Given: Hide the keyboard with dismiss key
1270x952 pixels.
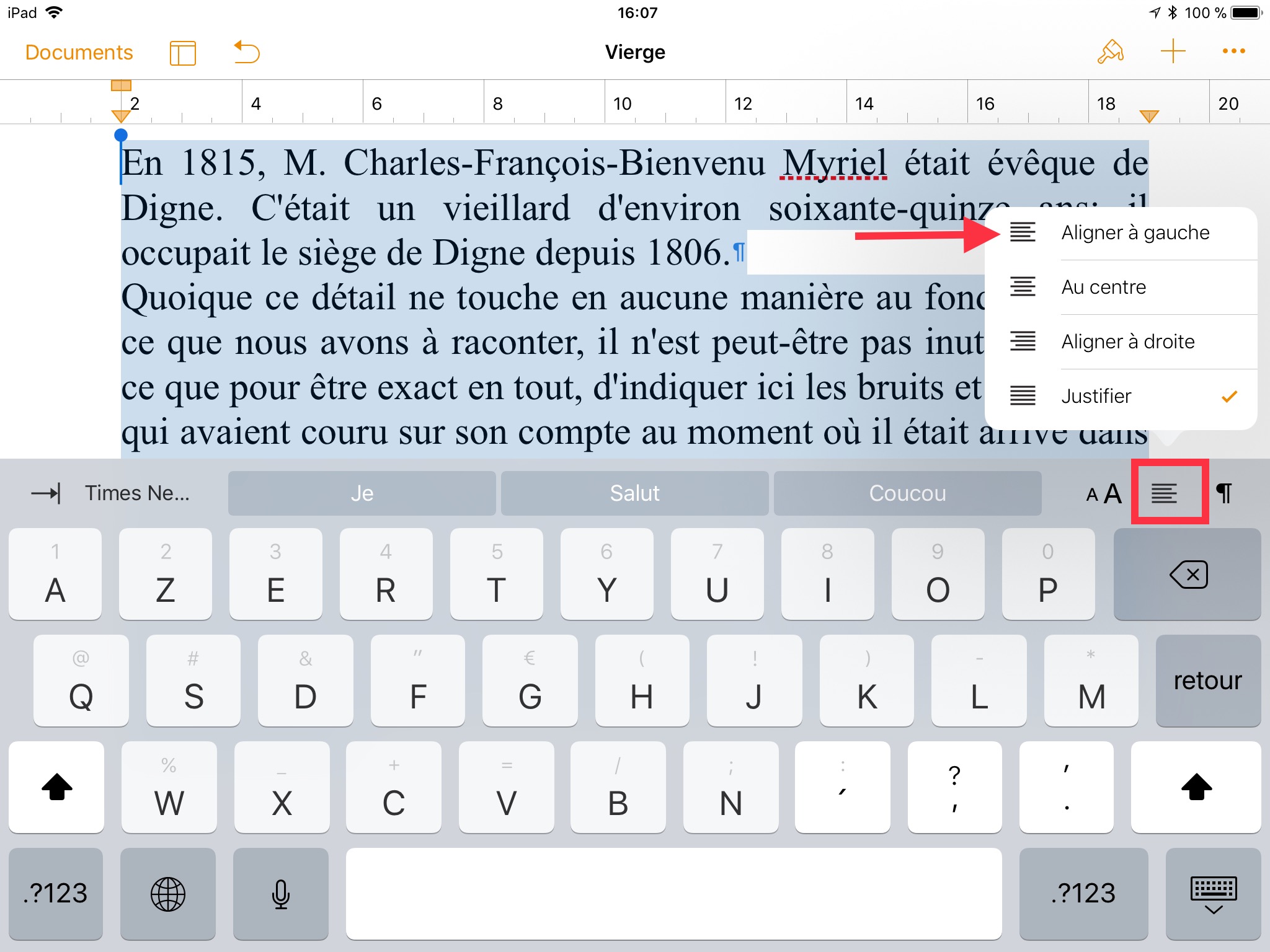Looking at the screenshot, I should point(1213,894).
